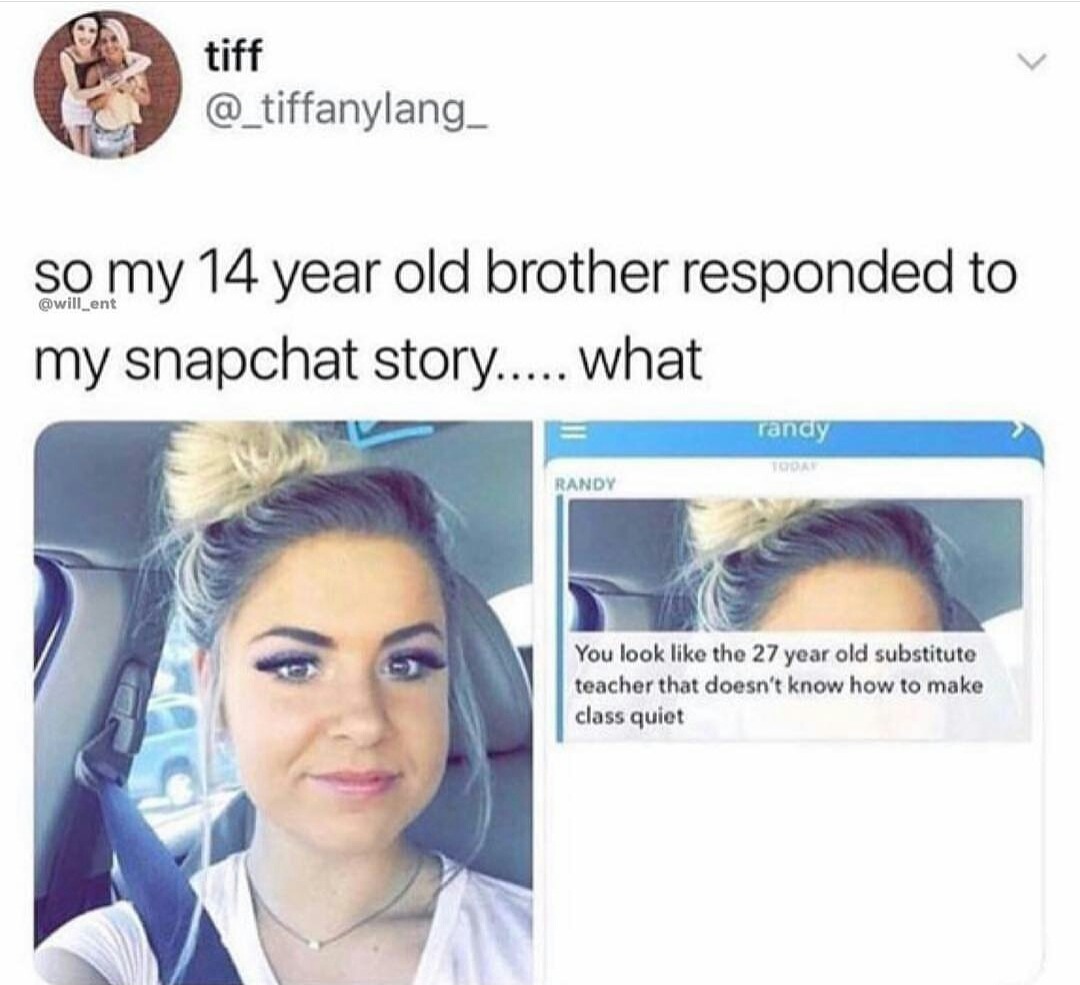
Task: Click the RANDY sender label
Action: click(585, 483)
